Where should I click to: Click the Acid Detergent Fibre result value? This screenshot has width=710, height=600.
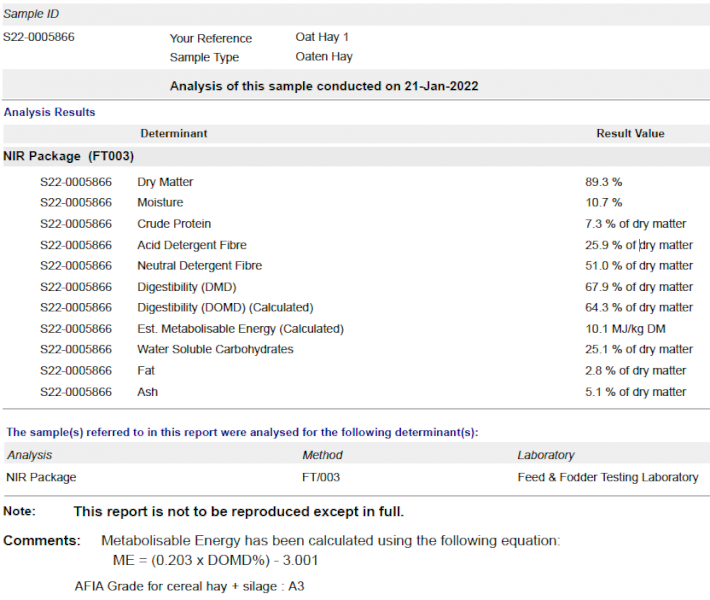coord(638,245)
